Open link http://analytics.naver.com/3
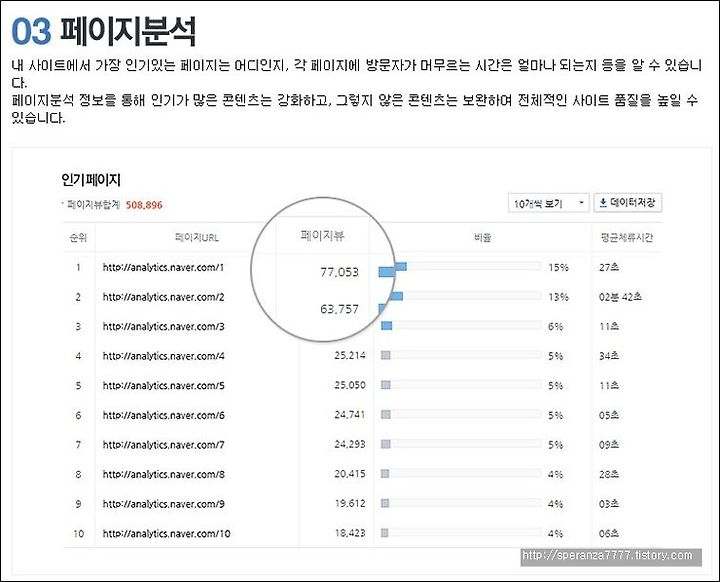The width and height of the screenshot is (720, 582). pyautogui.click(x=163, y=327)
